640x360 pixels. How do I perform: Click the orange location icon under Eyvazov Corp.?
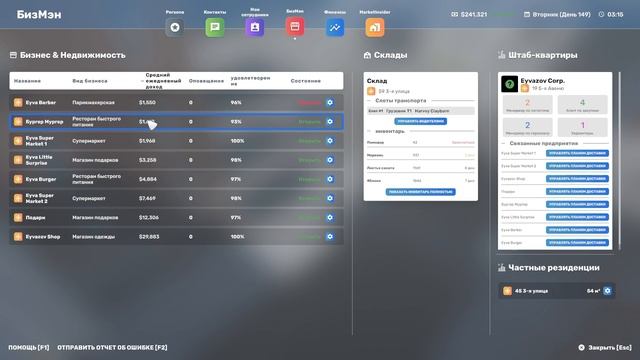point(525,88)
